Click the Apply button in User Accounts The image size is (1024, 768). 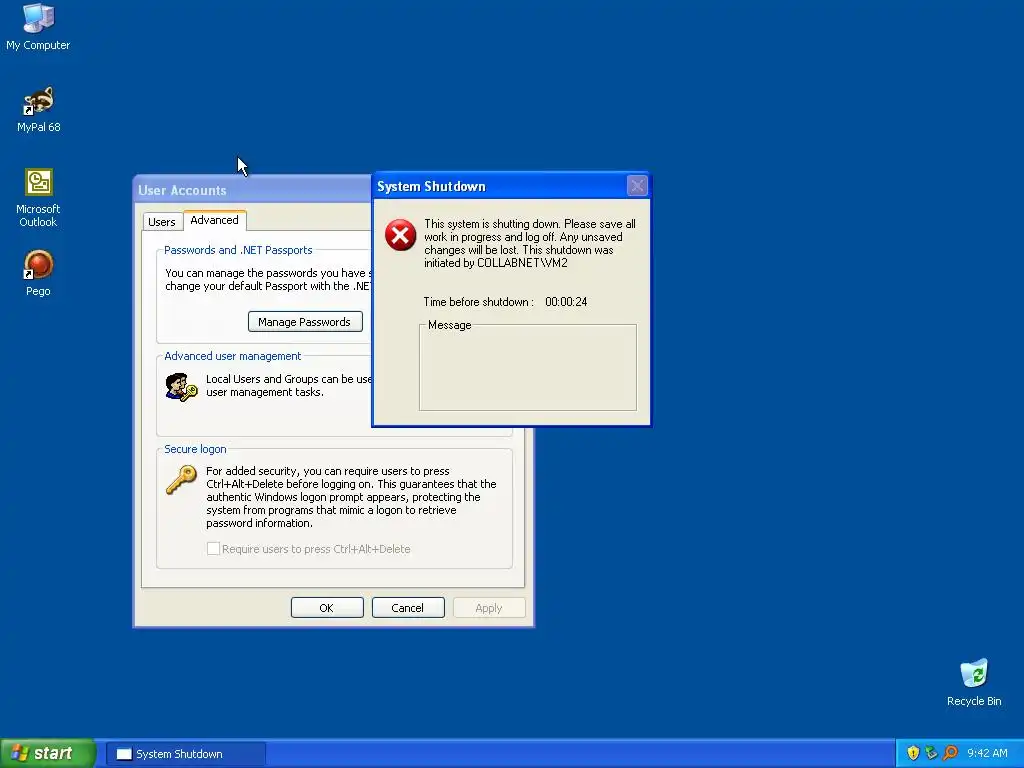pos(488,607)
